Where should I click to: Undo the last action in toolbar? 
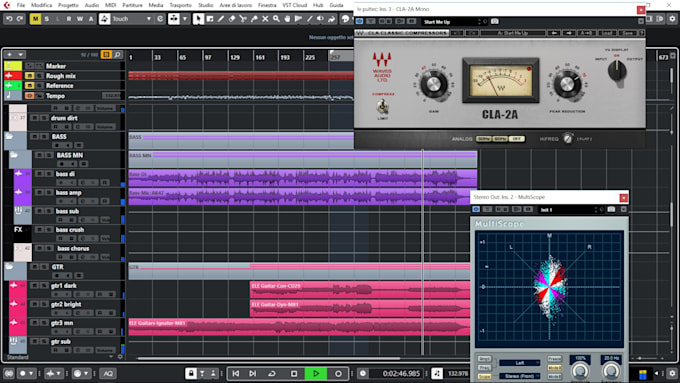[x=9, y=19]
